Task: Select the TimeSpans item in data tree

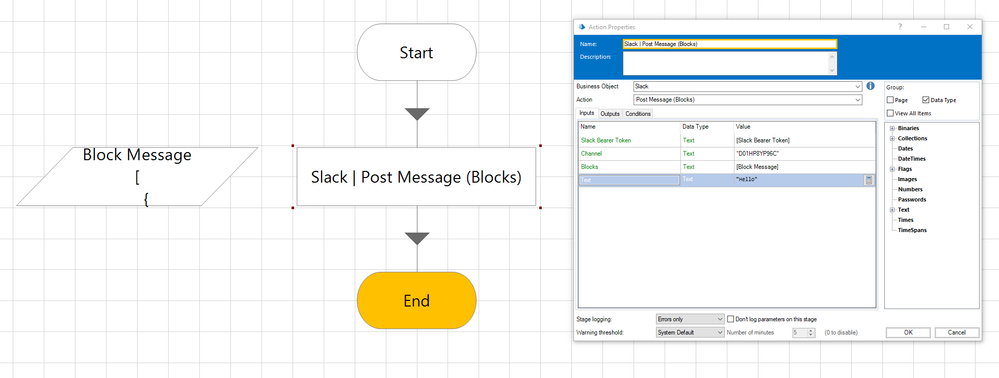Action: pos(912,230)
